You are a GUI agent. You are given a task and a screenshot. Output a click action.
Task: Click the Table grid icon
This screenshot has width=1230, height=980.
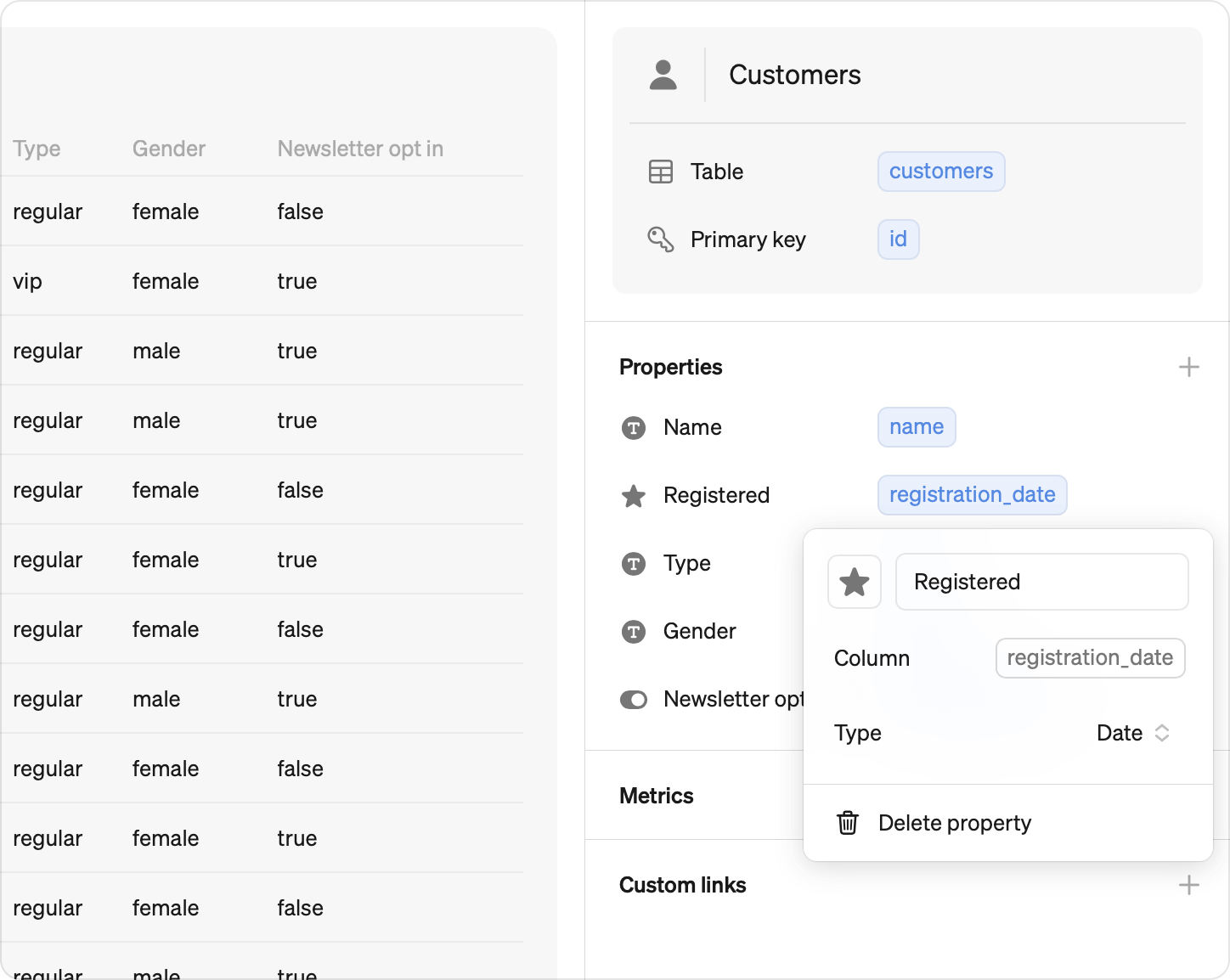tap(660, 172)
